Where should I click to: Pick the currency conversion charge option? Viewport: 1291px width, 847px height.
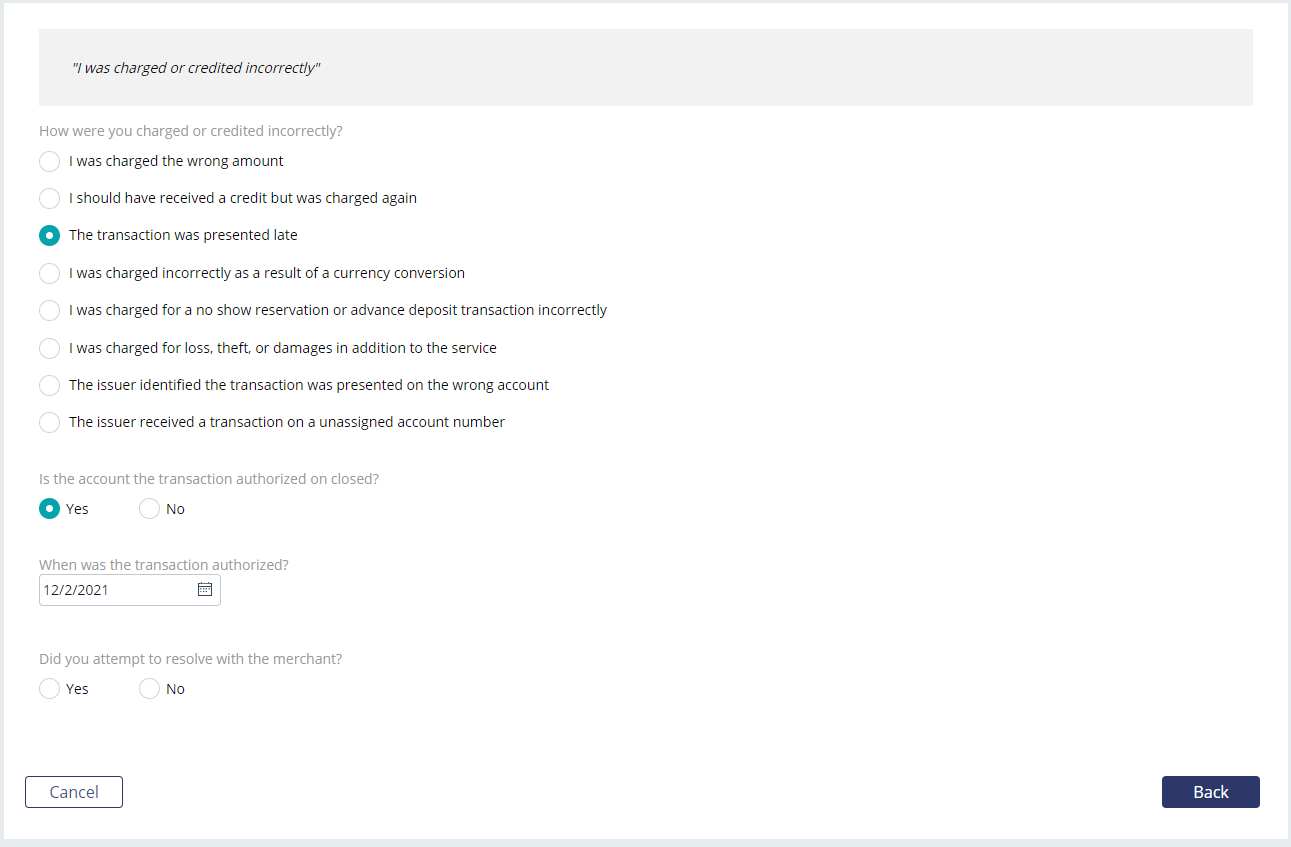tap(49, 274)
